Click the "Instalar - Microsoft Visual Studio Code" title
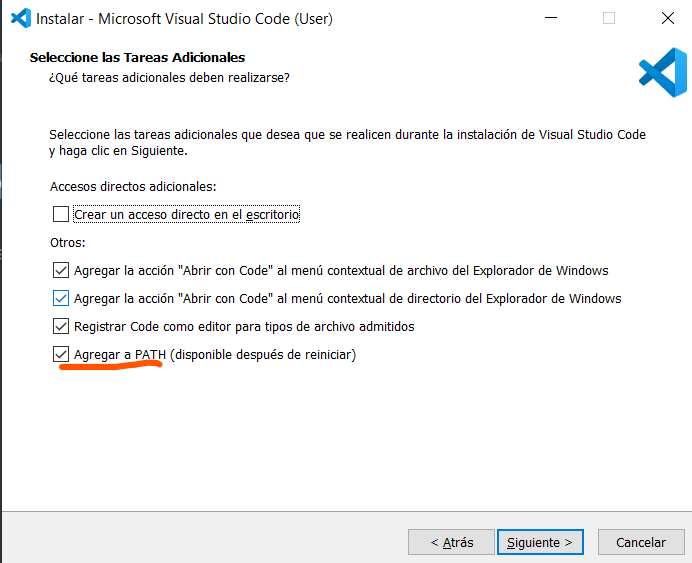Image resolution: width=692 pixels, height=563 pixels. pyautogui.click(x=184, y=18)
